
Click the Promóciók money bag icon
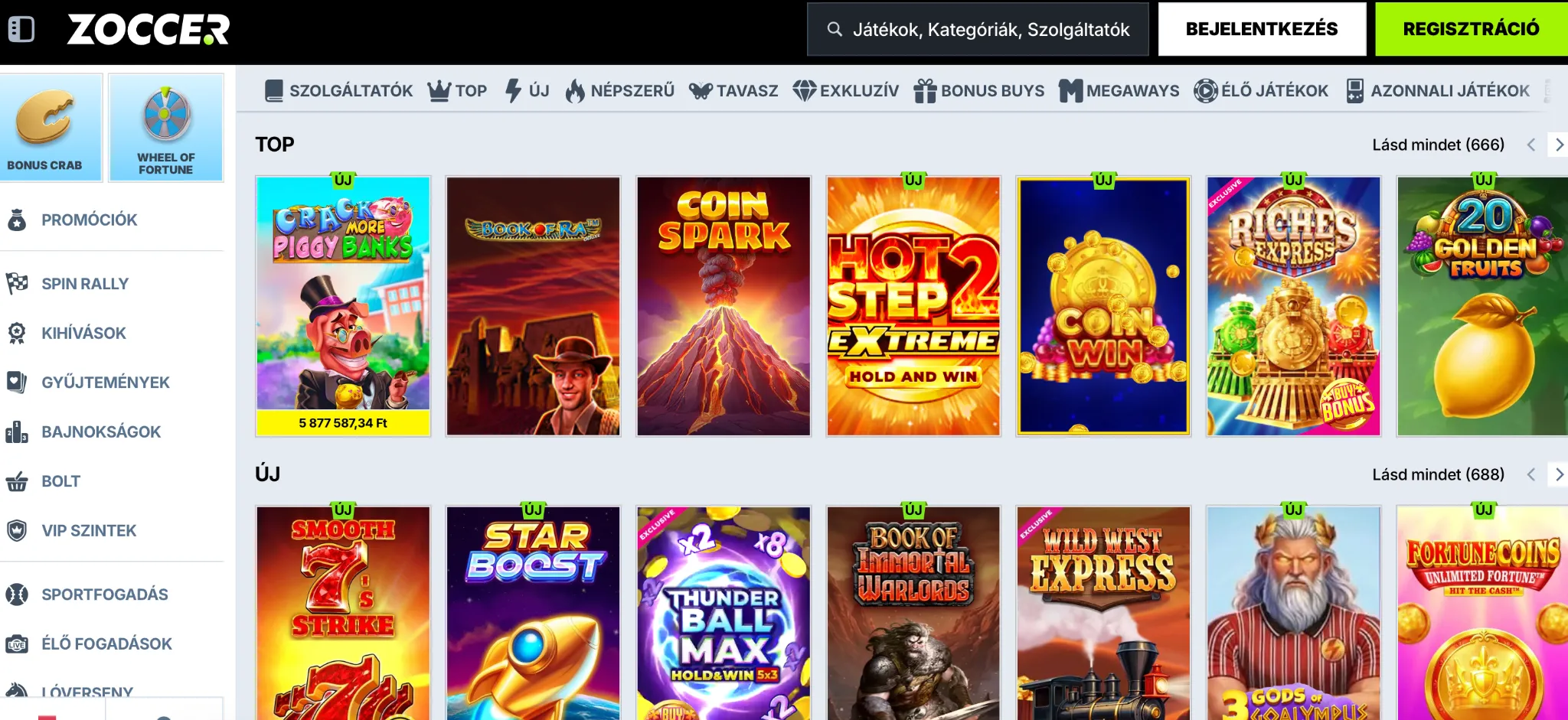coord(17,220)
